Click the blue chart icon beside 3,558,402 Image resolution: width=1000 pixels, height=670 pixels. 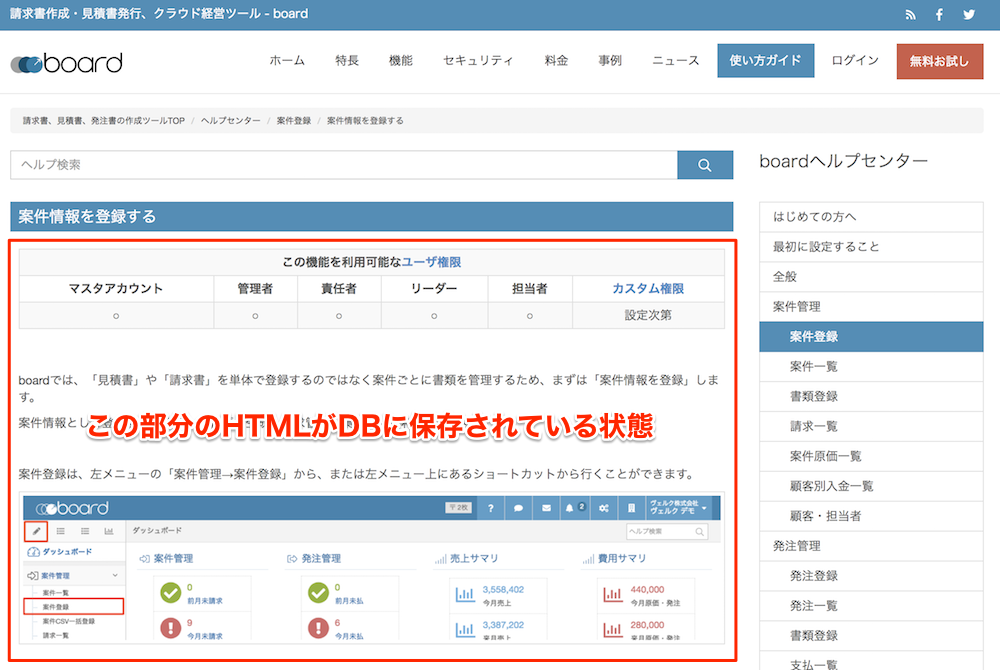[x=465, y=595]
